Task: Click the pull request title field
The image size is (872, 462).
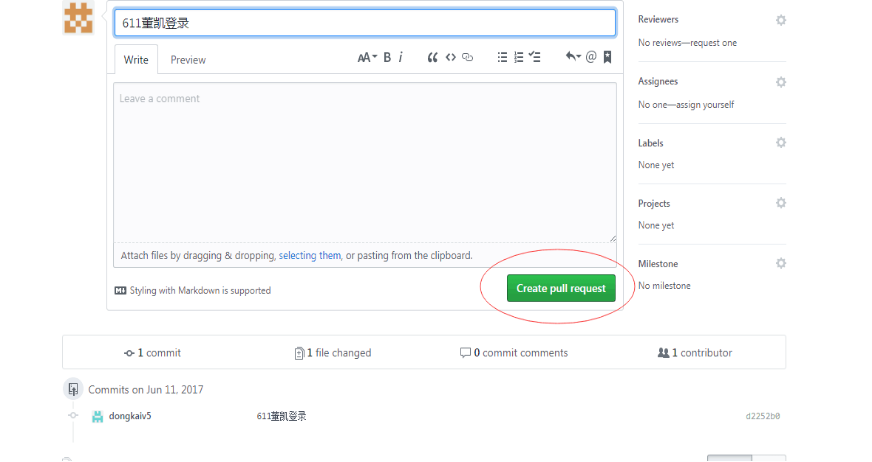Action: point(365,23)
